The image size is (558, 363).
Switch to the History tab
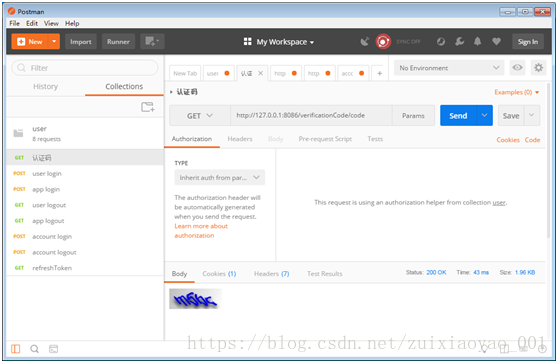pos(46,86)
